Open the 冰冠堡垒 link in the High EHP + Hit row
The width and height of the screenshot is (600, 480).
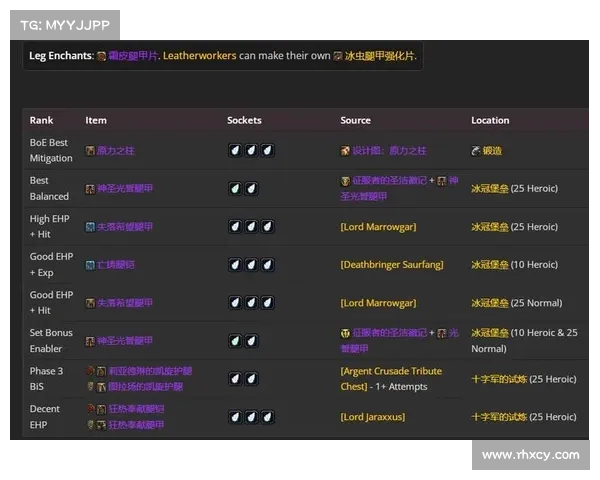(490, 227)
